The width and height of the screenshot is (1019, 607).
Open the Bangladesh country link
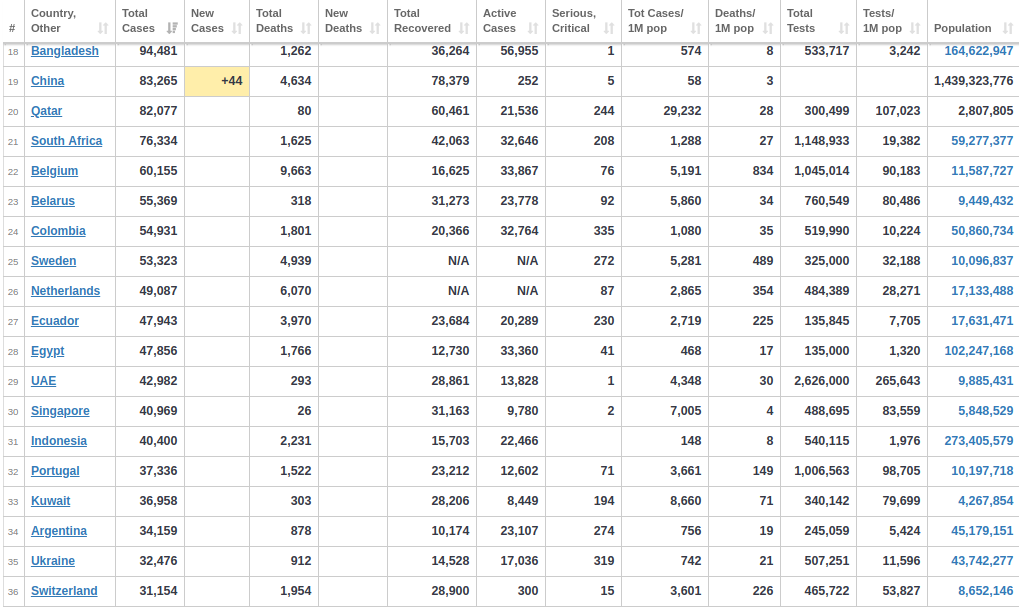[x=65, y=51]
